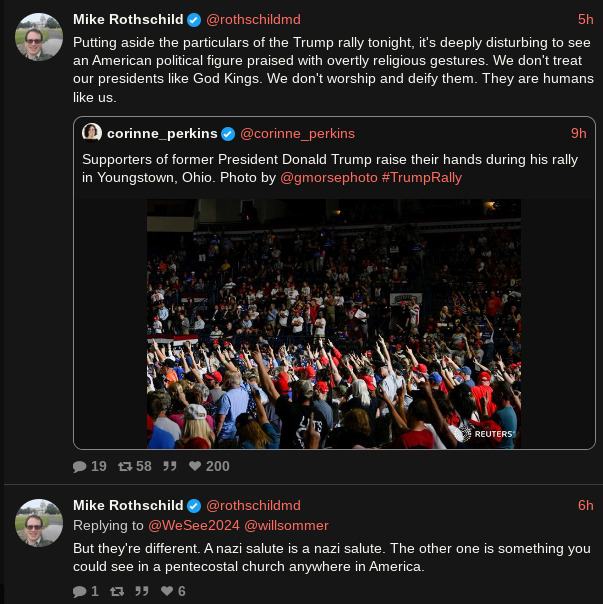
Task: Open the @WeSee2024 mention in reply
Action: 184,525
